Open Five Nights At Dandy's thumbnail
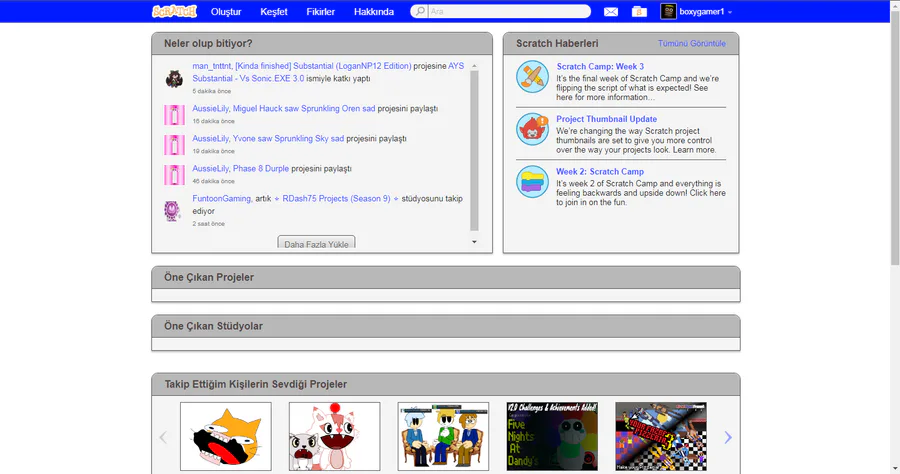 pyautogui.click(x=552, y=436)
